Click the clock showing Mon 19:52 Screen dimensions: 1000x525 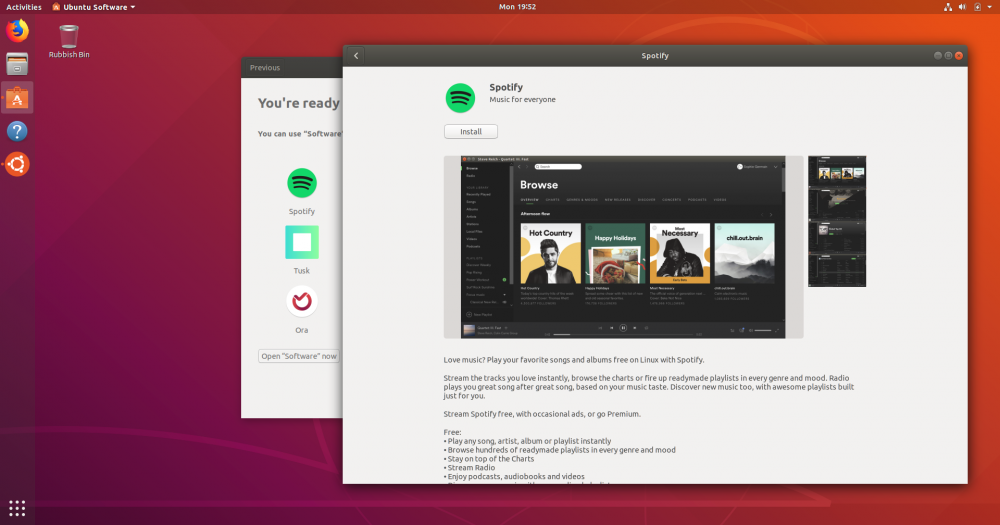(517, 7)
